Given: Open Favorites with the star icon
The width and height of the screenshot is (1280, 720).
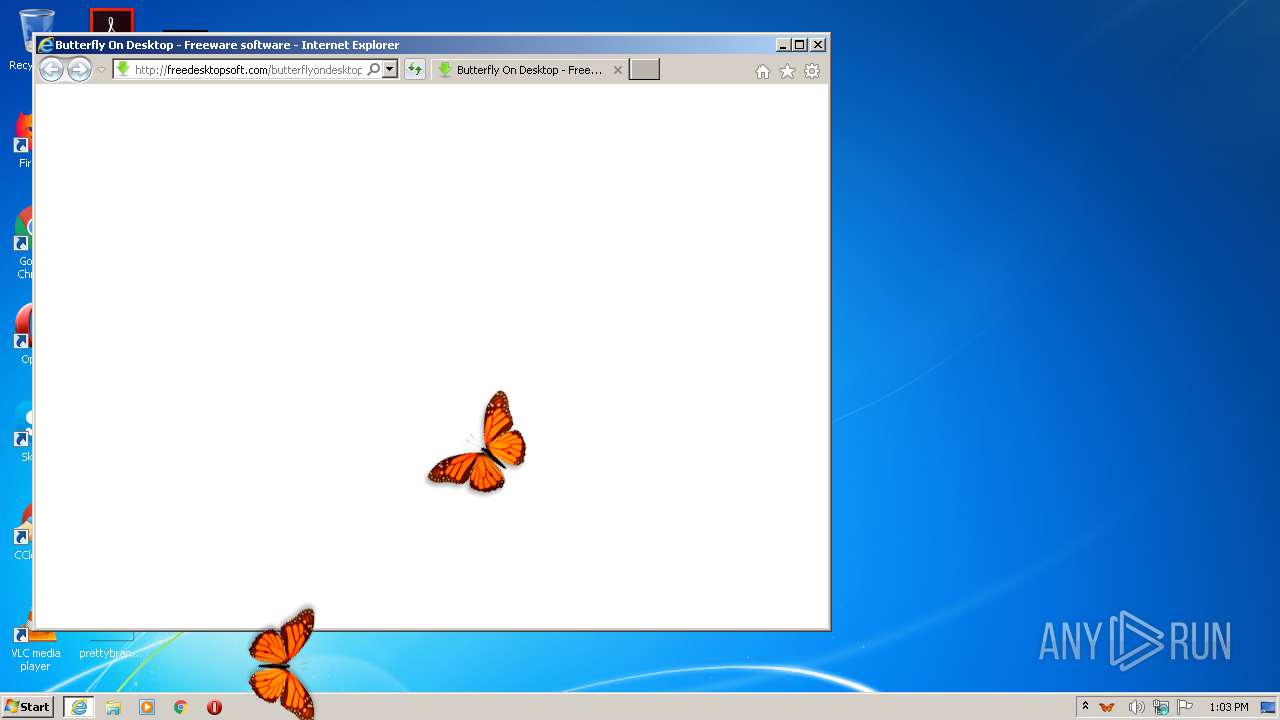Looking at the screenshot, I should (787, 71).
